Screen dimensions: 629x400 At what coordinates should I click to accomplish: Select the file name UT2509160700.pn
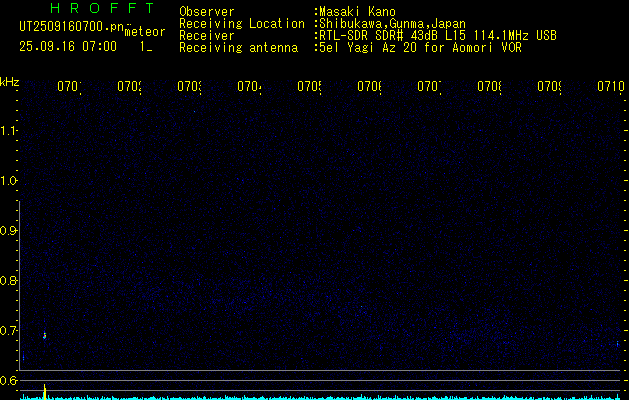coord(72,27)
